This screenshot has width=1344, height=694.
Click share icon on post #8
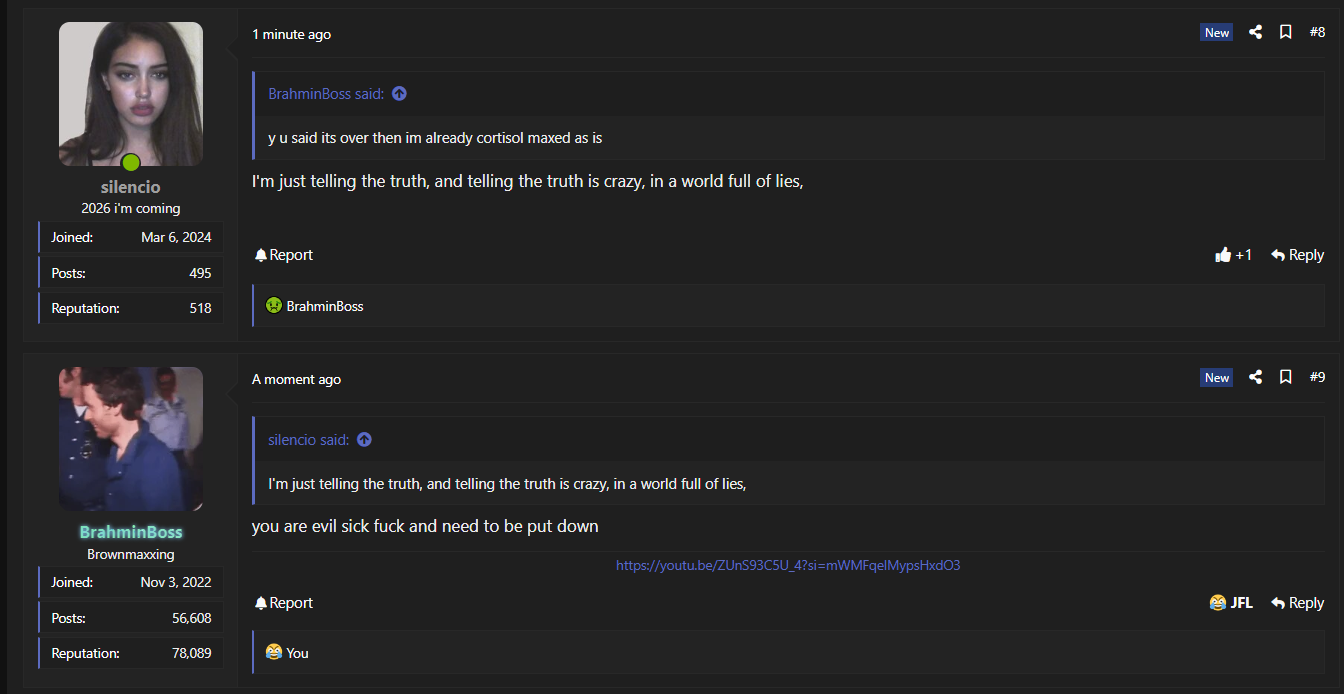[x=1256, y=32]
